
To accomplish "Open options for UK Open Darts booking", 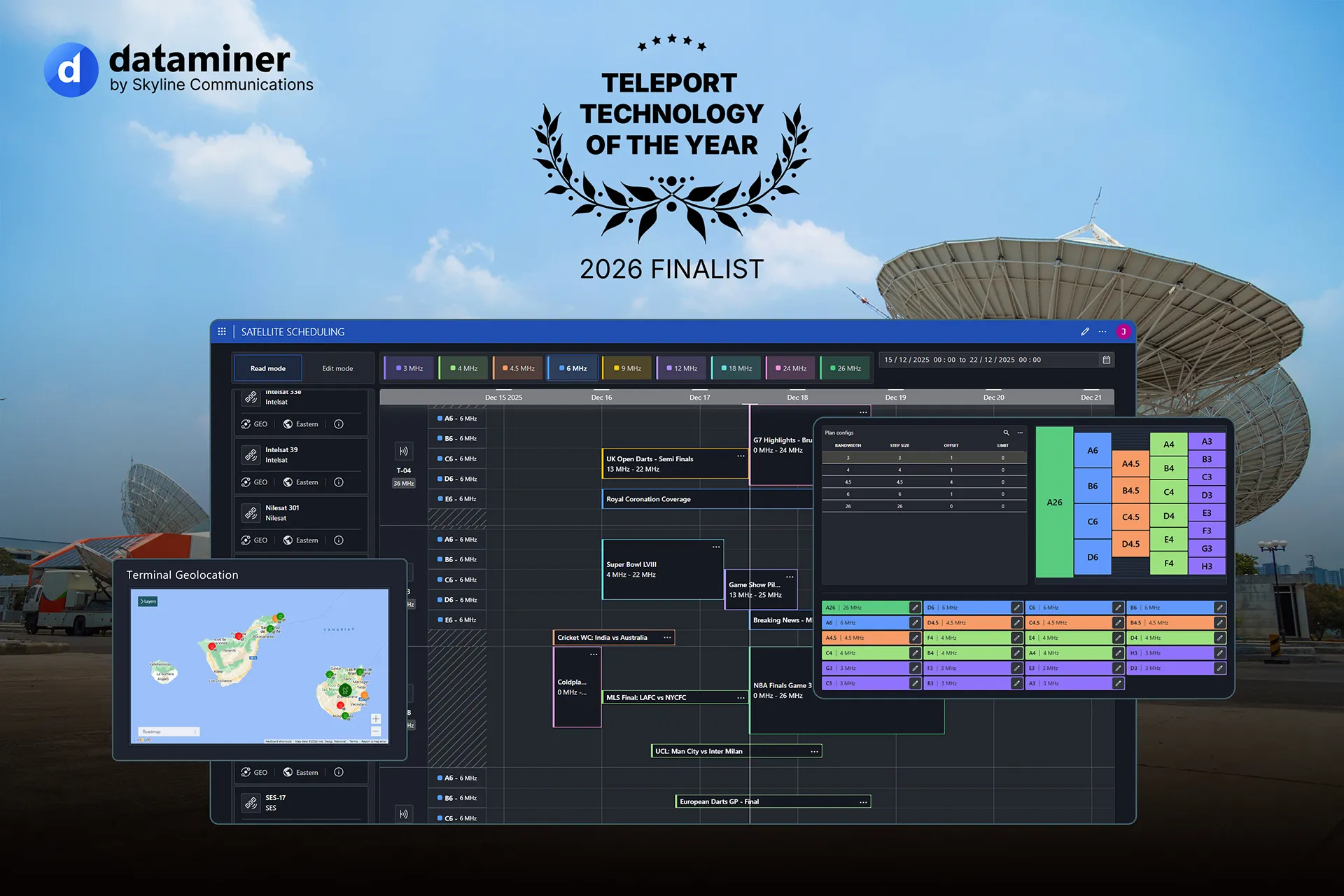I will coord(741,456).
